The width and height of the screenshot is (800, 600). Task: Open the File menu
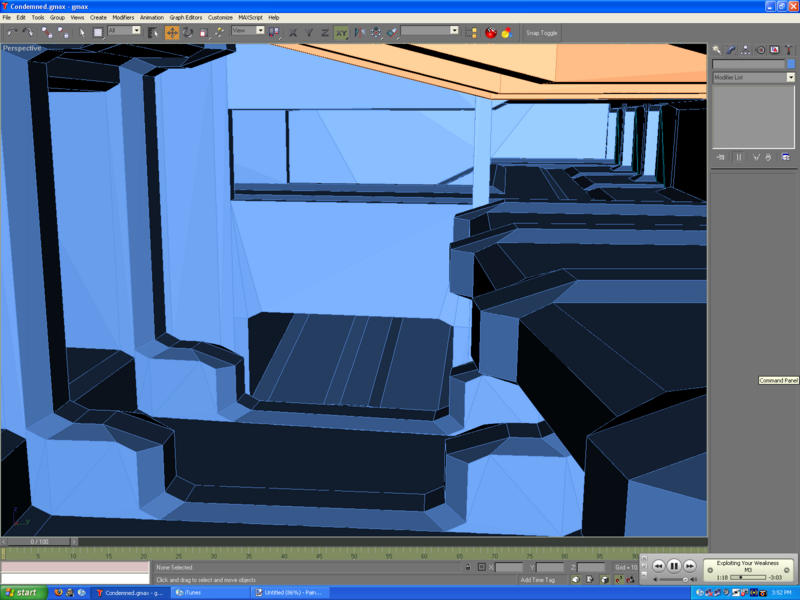7,17
